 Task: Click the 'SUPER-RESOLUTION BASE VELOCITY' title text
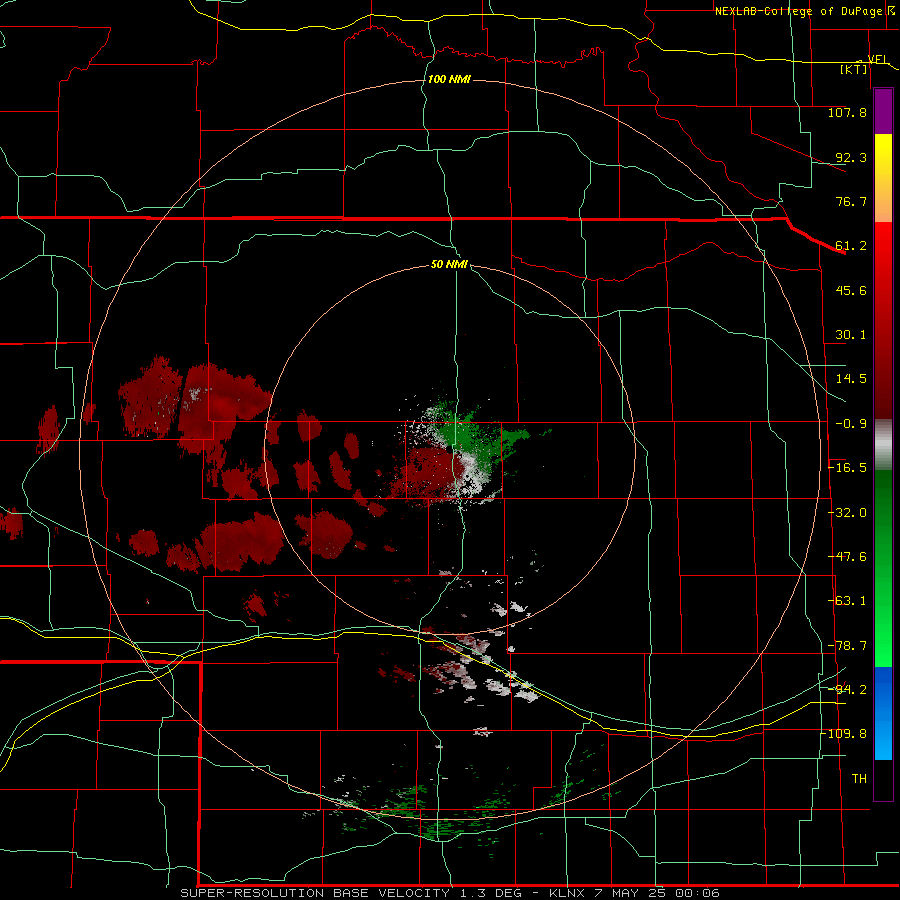pos(315,893)
